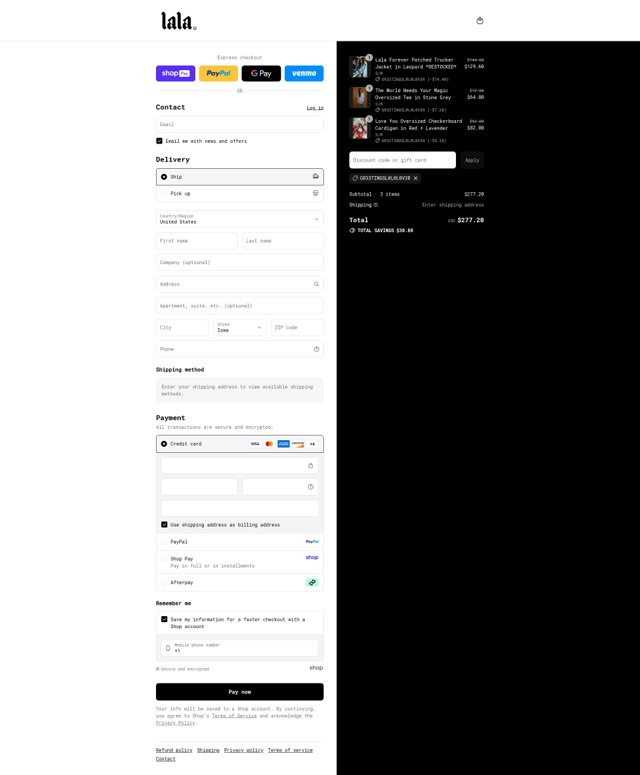Click the address search magnifier icon

point(316,284)
